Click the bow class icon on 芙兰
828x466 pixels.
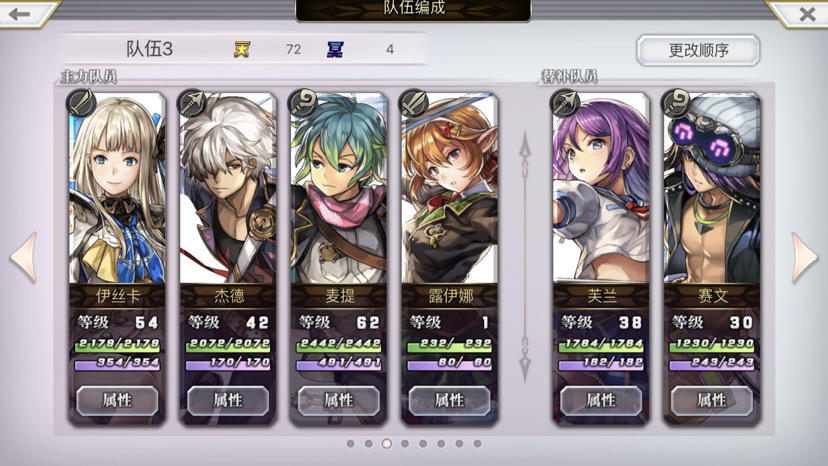tap(564, 102)
